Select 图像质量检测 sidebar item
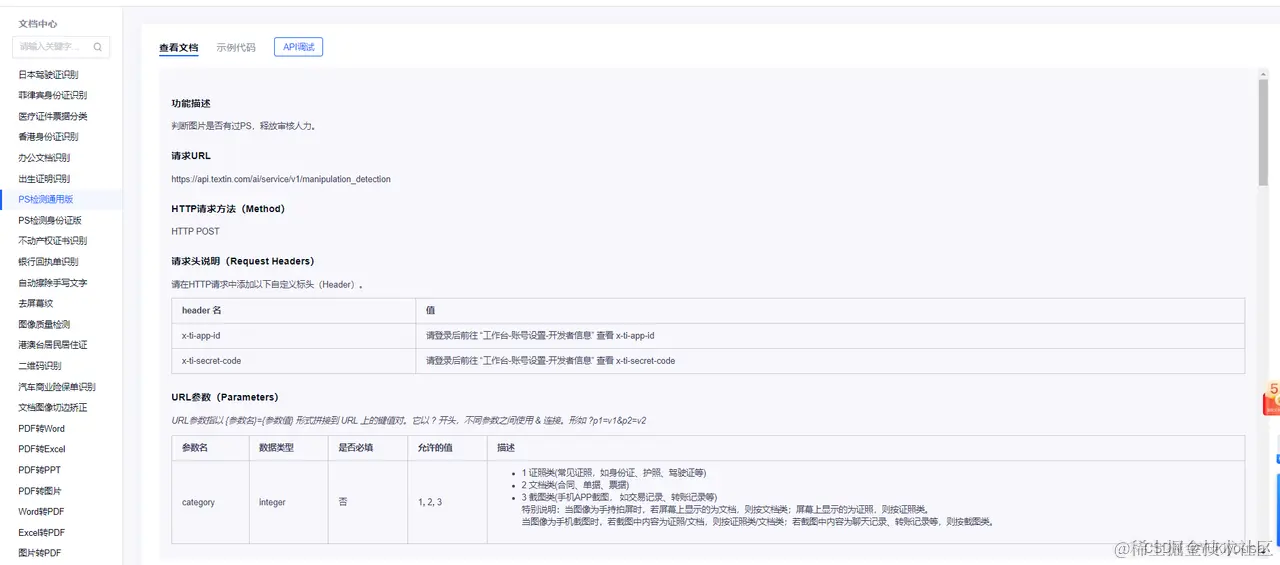The width and height of the screenshot is (1280, 565). pyautogui.click(x=44, y=324)
